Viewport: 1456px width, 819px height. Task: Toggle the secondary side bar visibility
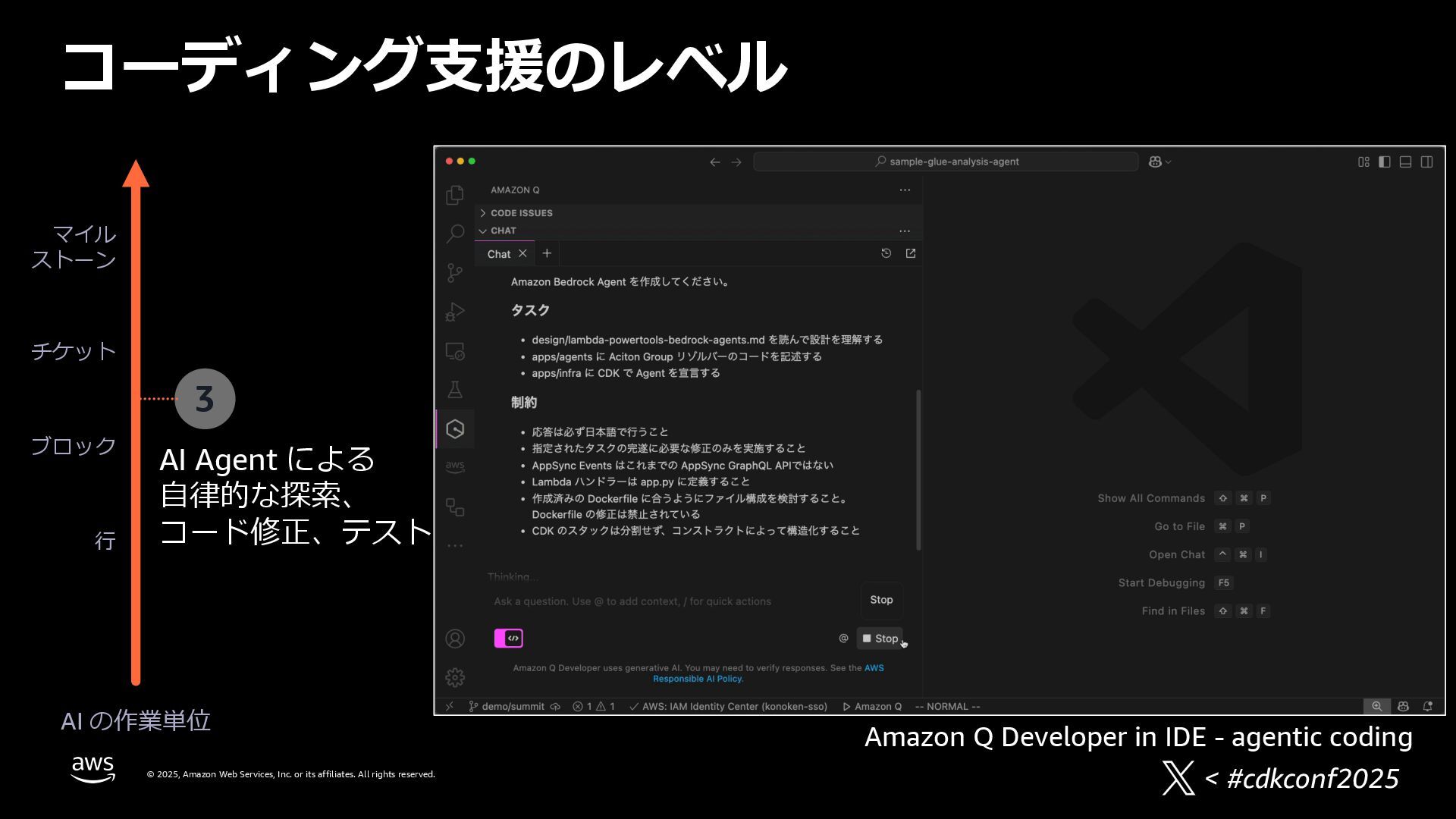(1426, 162)
